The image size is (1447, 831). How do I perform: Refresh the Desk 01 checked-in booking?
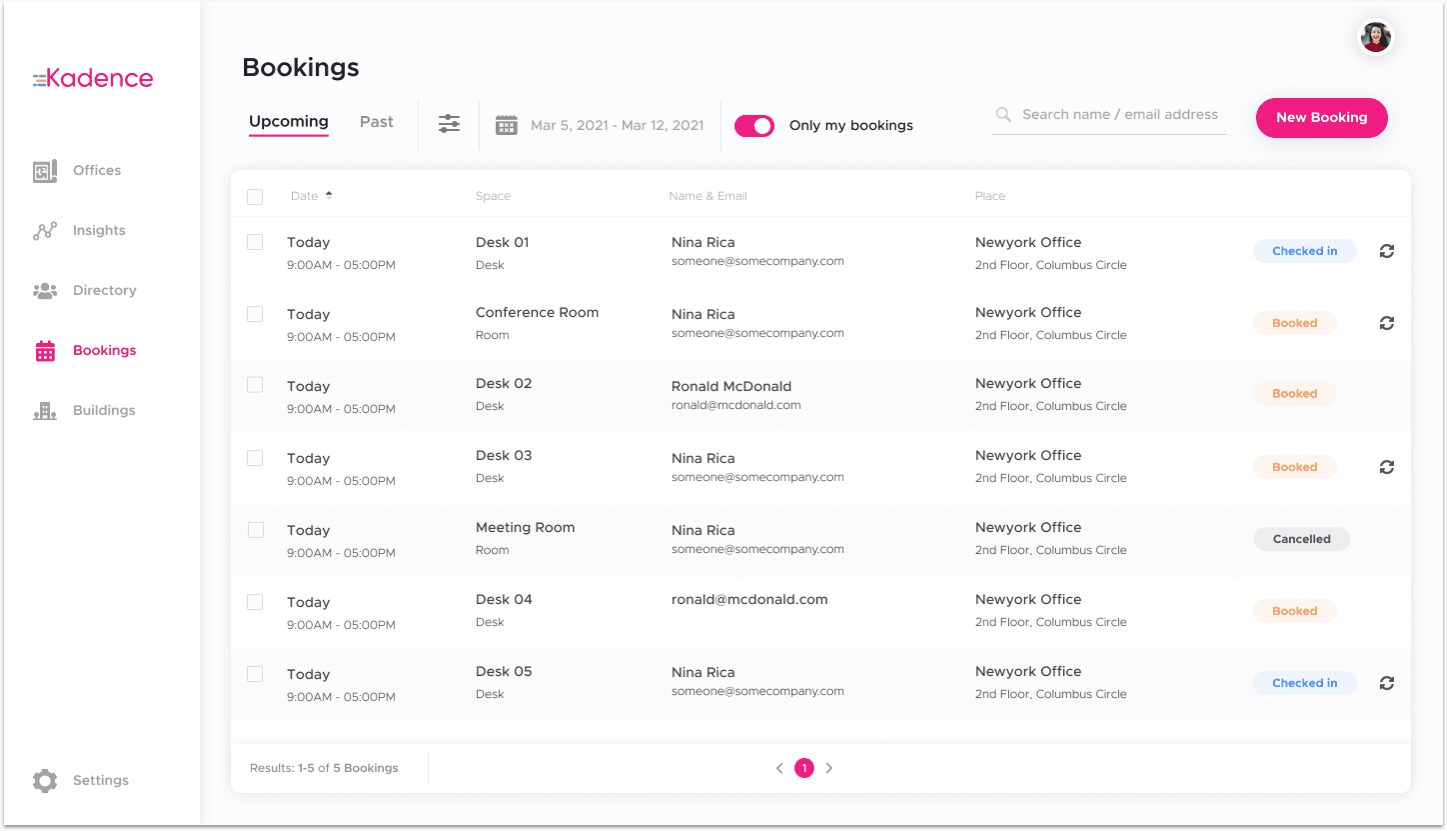coord(1386,250)
